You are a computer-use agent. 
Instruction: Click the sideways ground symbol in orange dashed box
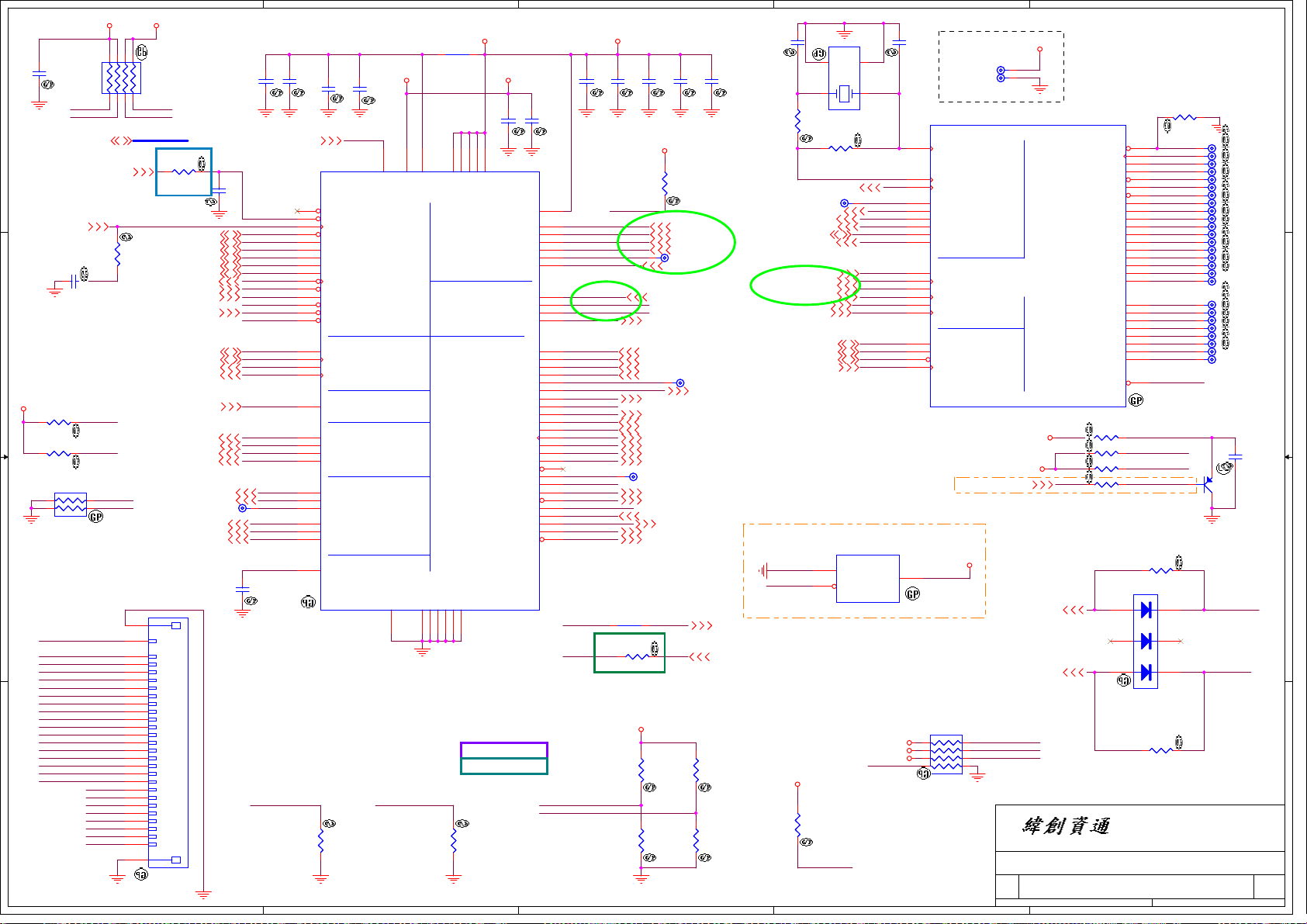coord(763,571)
